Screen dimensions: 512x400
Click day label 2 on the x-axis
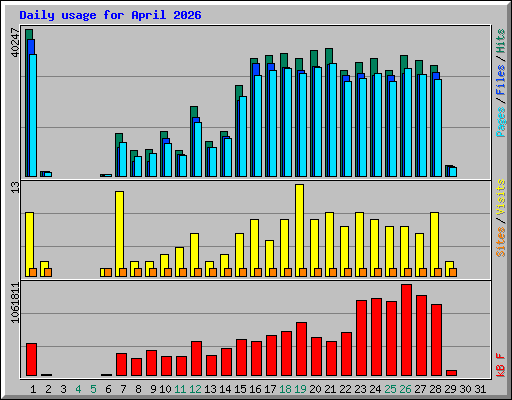pos(48,389)
